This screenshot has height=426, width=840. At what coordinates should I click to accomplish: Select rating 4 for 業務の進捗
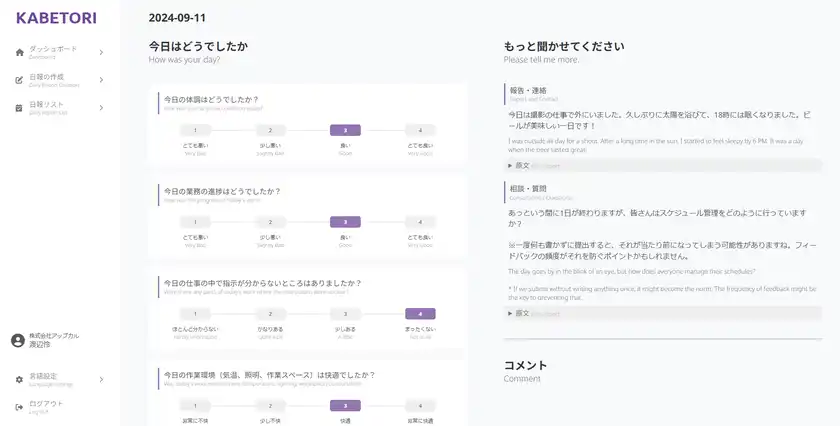[x=420, y=222]
